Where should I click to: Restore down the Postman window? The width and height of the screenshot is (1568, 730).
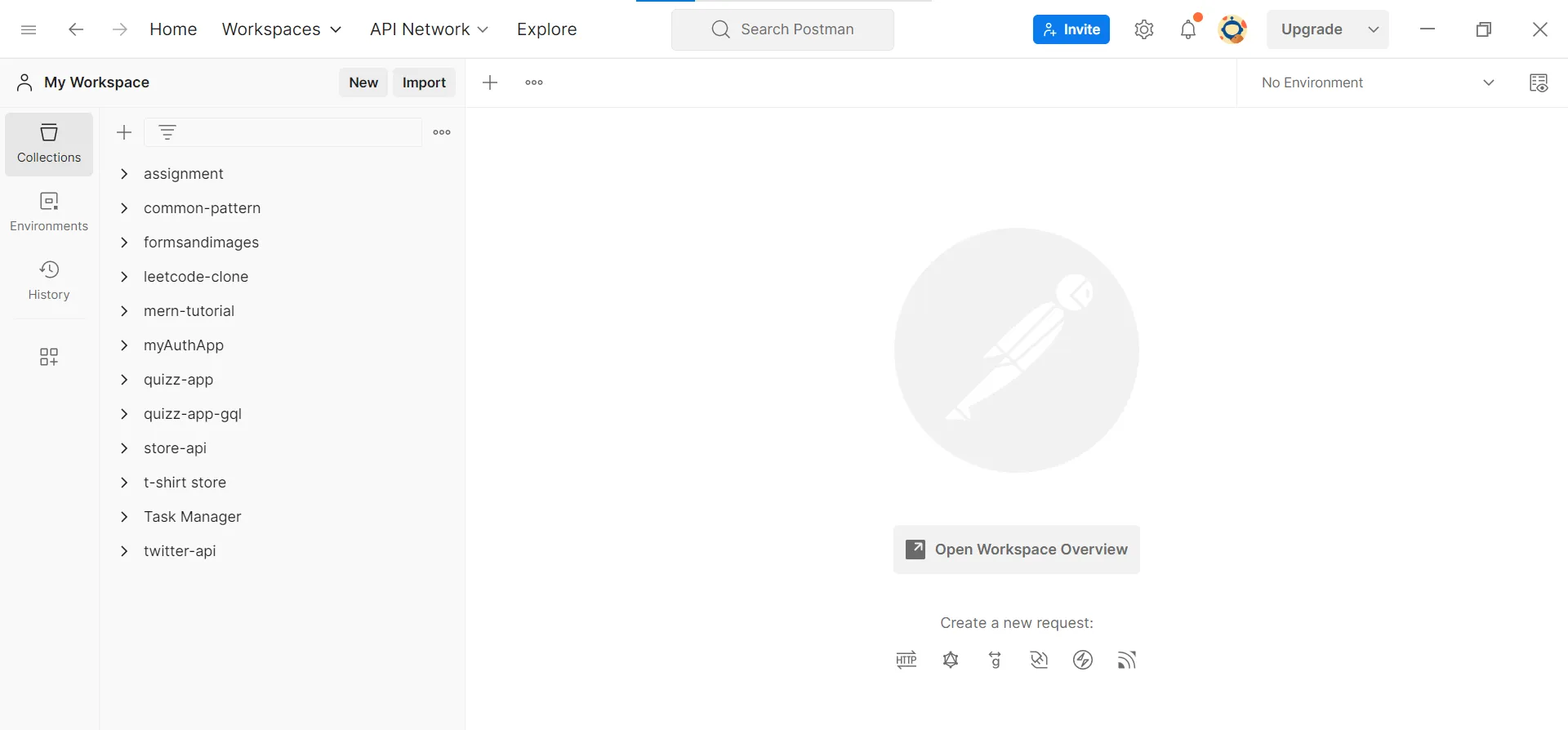[1484, 29]
